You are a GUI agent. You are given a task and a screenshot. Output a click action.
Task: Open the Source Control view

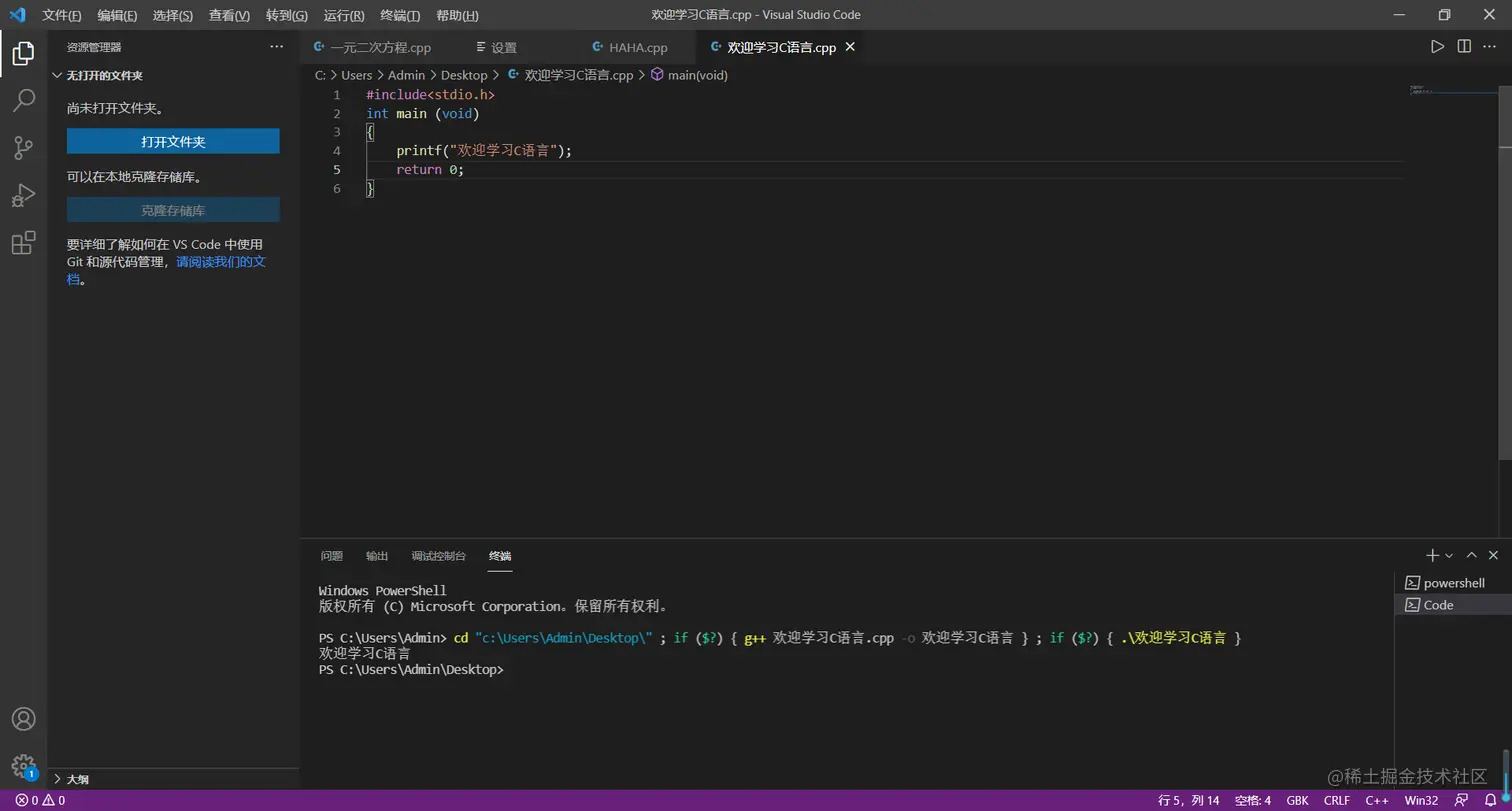click(x=22, y=147)
